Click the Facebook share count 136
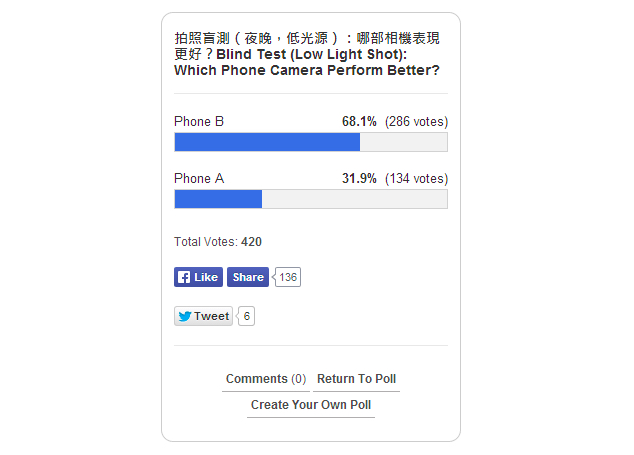Viewport: 634px width, 455px height. pos(288,277)
